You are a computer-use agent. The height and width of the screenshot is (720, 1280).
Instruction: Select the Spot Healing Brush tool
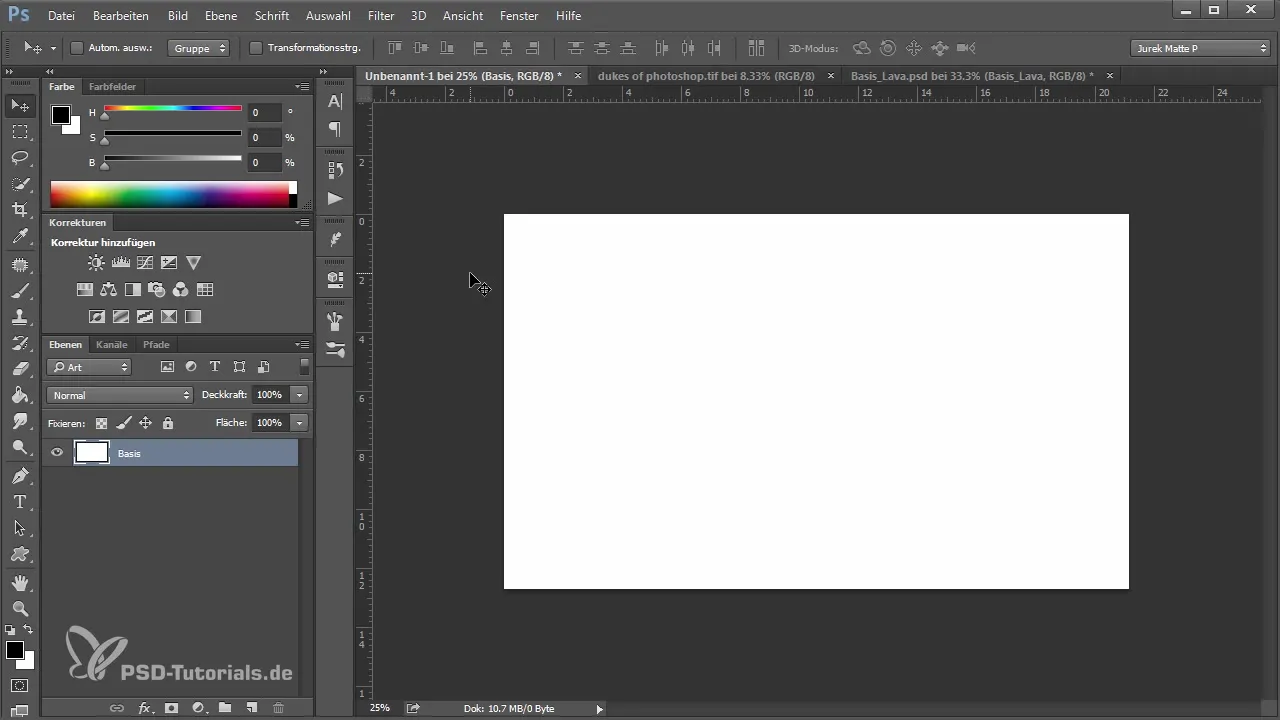[20, 265]
